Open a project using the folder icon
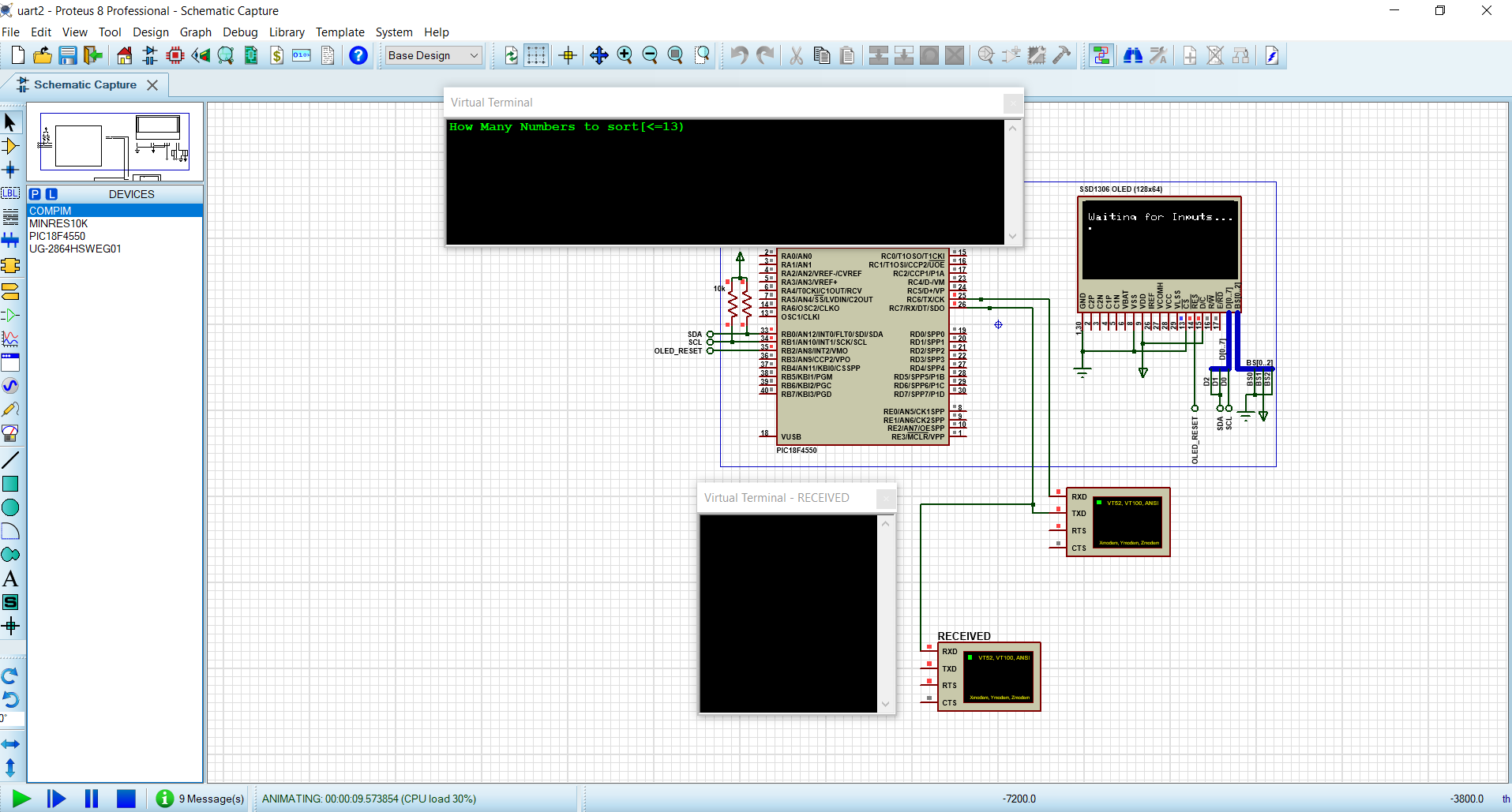The image size is (1512, 812). tap(43, 55)
